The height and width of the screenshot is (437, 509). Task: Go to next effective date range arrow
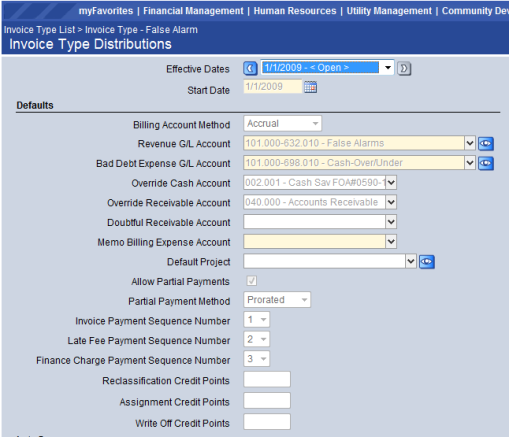pos(404,68)
